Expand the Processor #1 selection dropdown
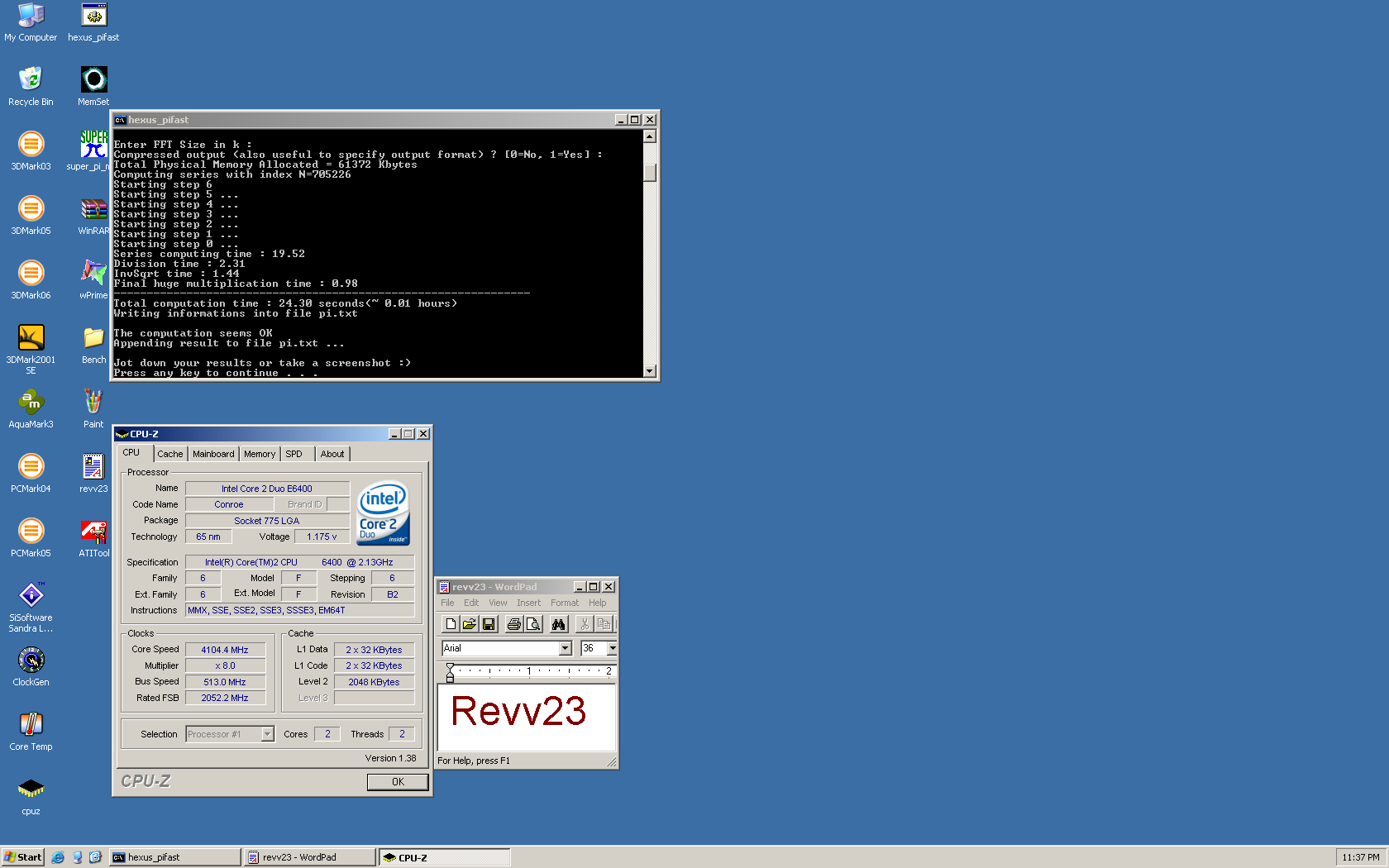This screenshot has width=1389, height=868. coord(267,734)
